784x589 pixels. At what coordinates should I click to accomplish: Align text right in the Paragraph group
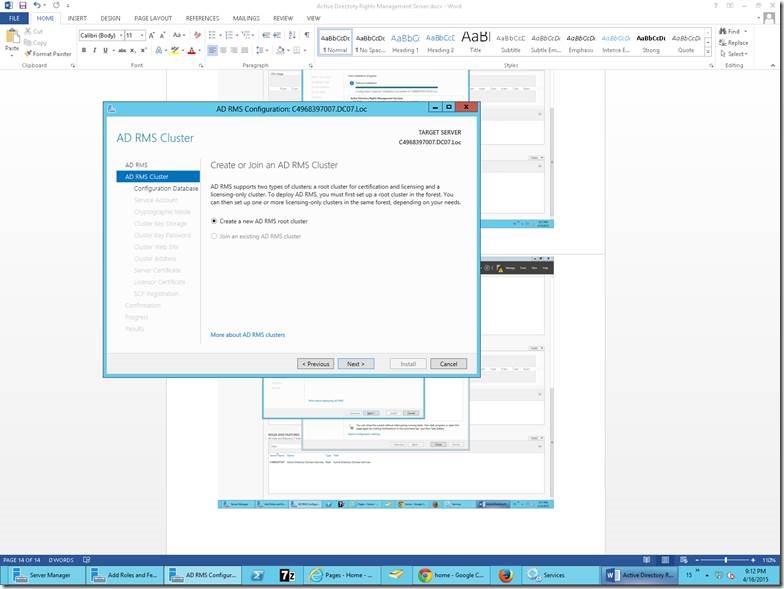click(x=234, y=50)
